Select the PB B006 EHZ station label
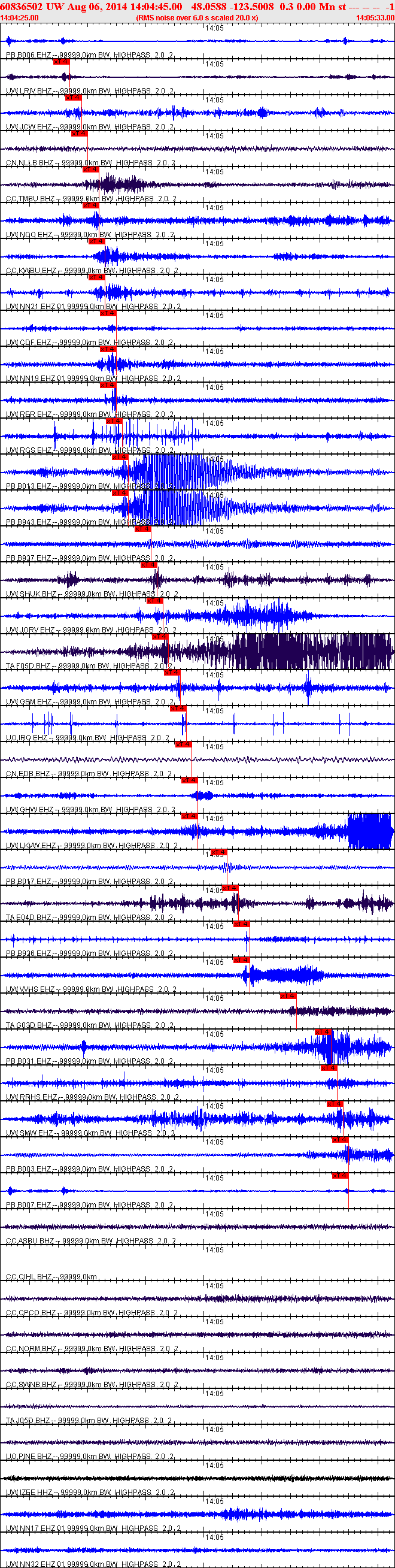The width and height of the screenshot is (395, 1568). tap(89, 55)
